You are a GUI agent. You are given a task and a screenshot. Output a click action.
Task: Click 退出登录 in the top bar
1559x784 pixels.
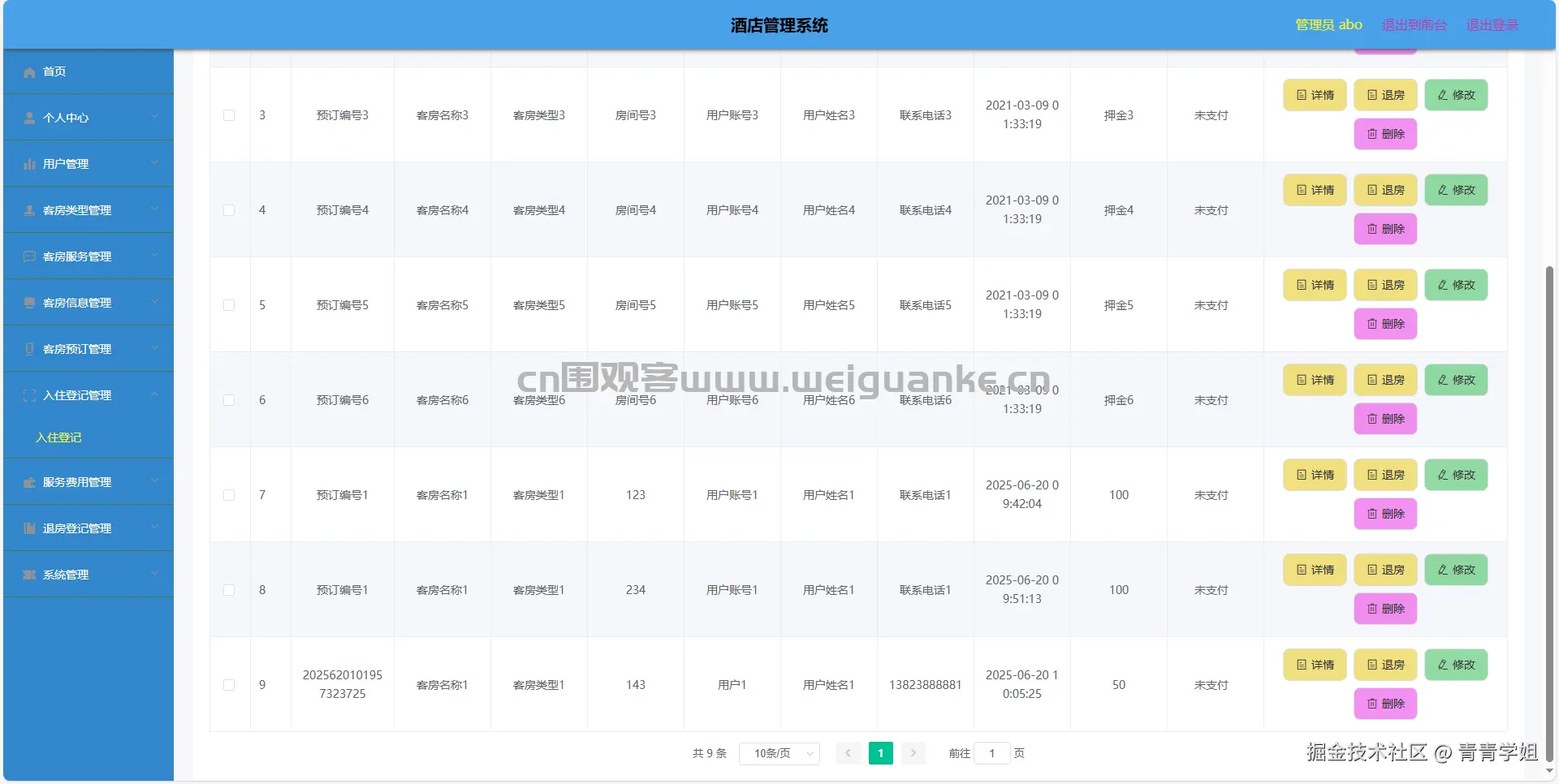tap(1492, 24)
